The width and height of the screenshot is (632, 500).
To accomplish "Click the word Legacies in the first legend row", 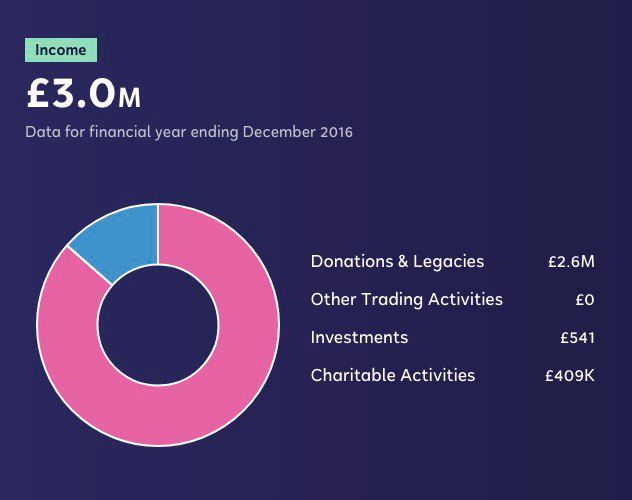I will click(448, 261).
